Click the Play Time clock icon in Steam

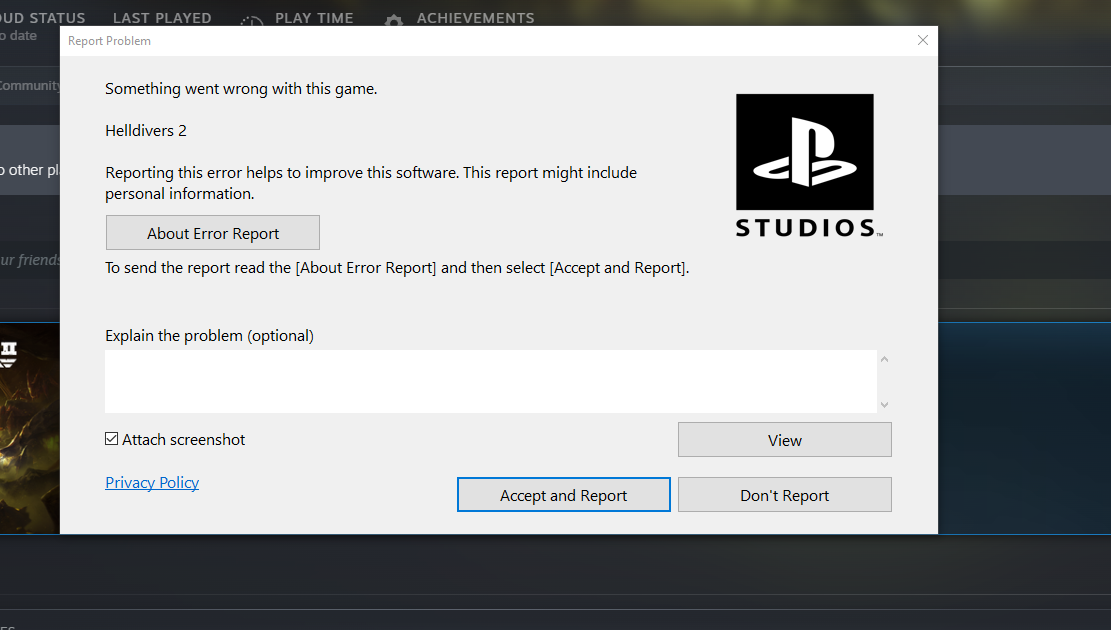(252, 21)
